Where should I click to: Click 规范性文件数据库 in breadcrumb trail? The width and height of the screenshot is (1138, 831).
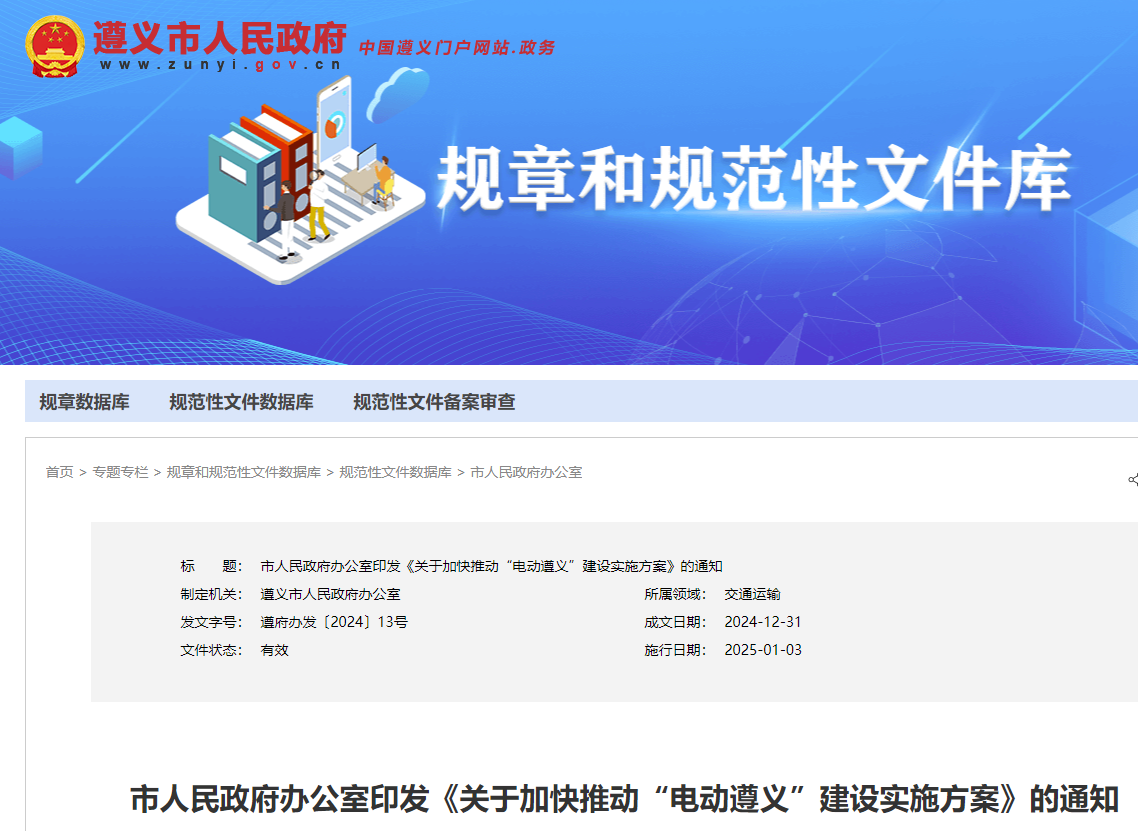[x=395, y=472]
